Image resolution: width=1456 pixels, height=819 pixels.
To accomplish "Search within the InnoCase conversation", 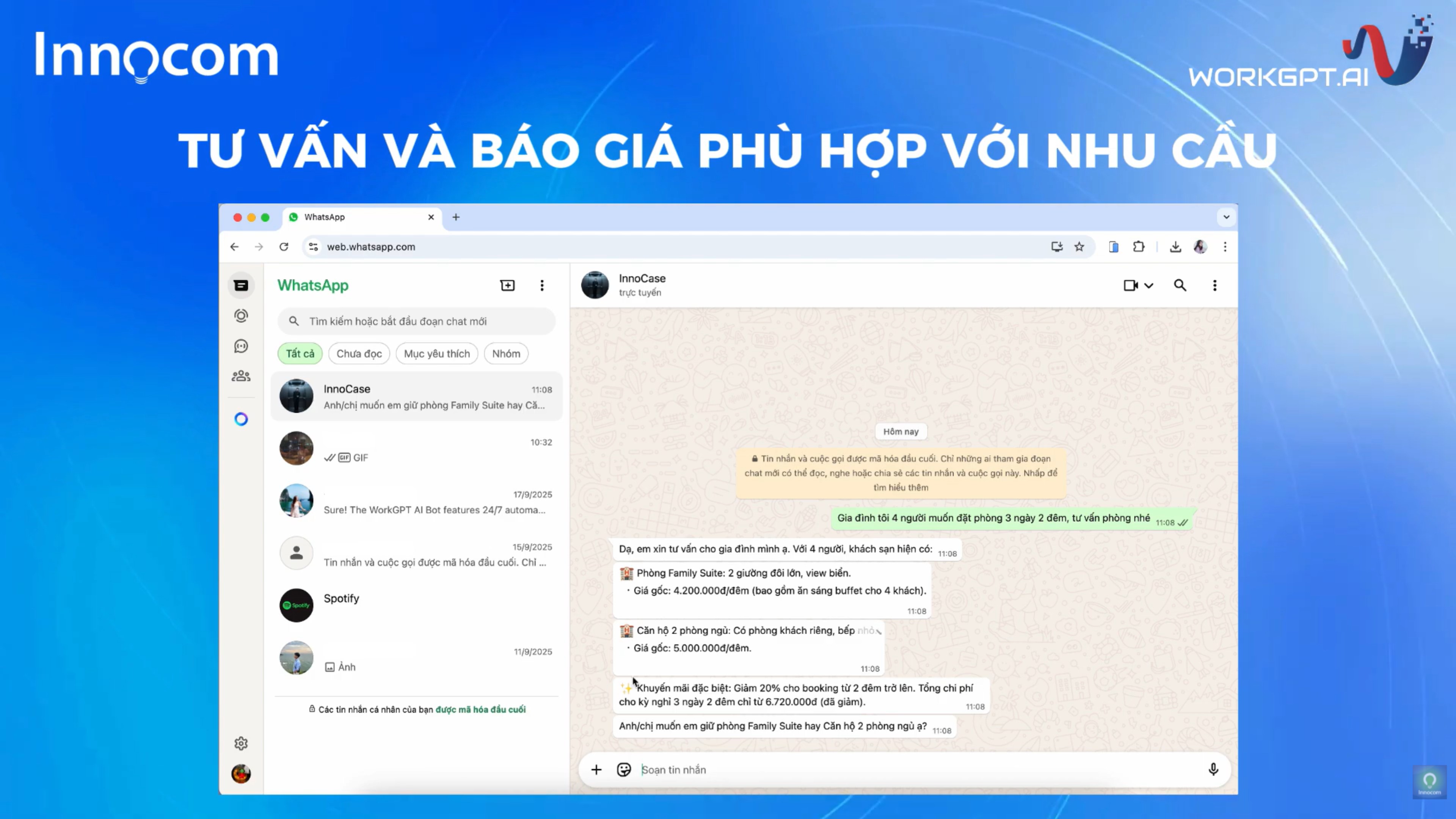I will pos(1180,286).
